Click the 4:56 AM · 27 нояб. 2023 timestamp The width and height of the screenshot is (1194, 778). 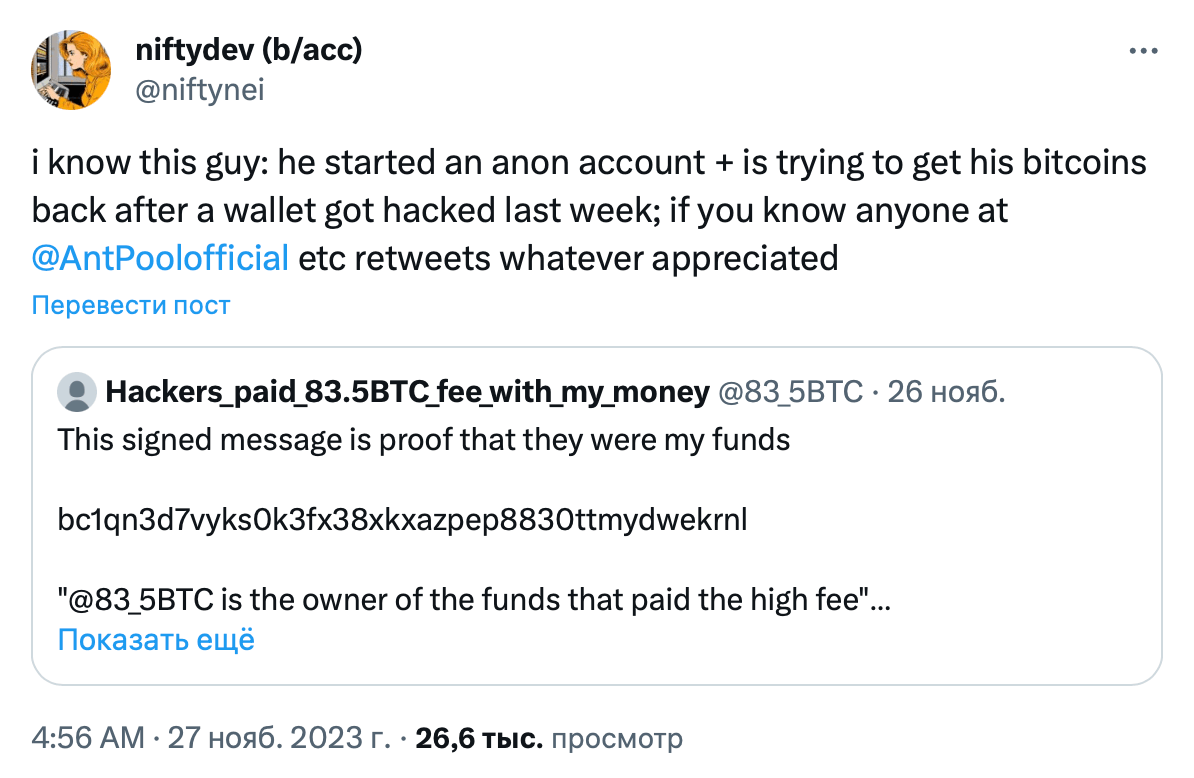(211, 739)
